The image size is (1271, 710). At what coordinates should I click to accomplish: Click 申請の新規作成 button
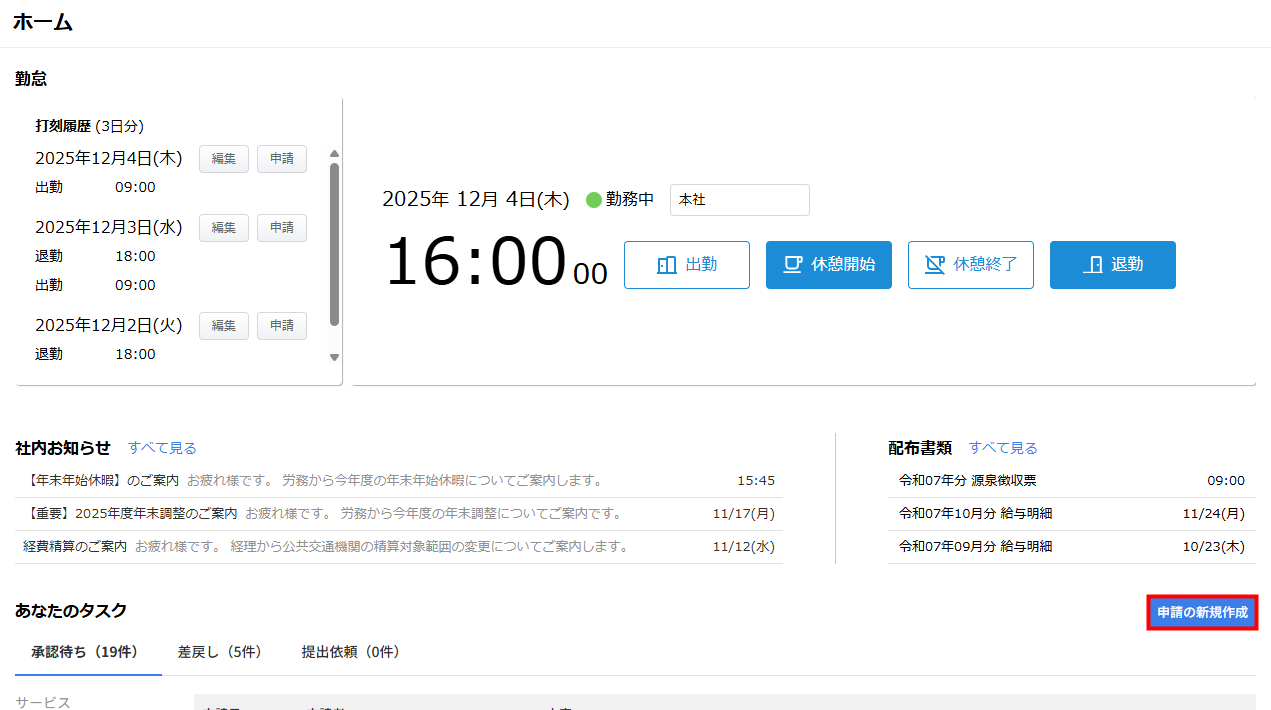pos(1201,613)
